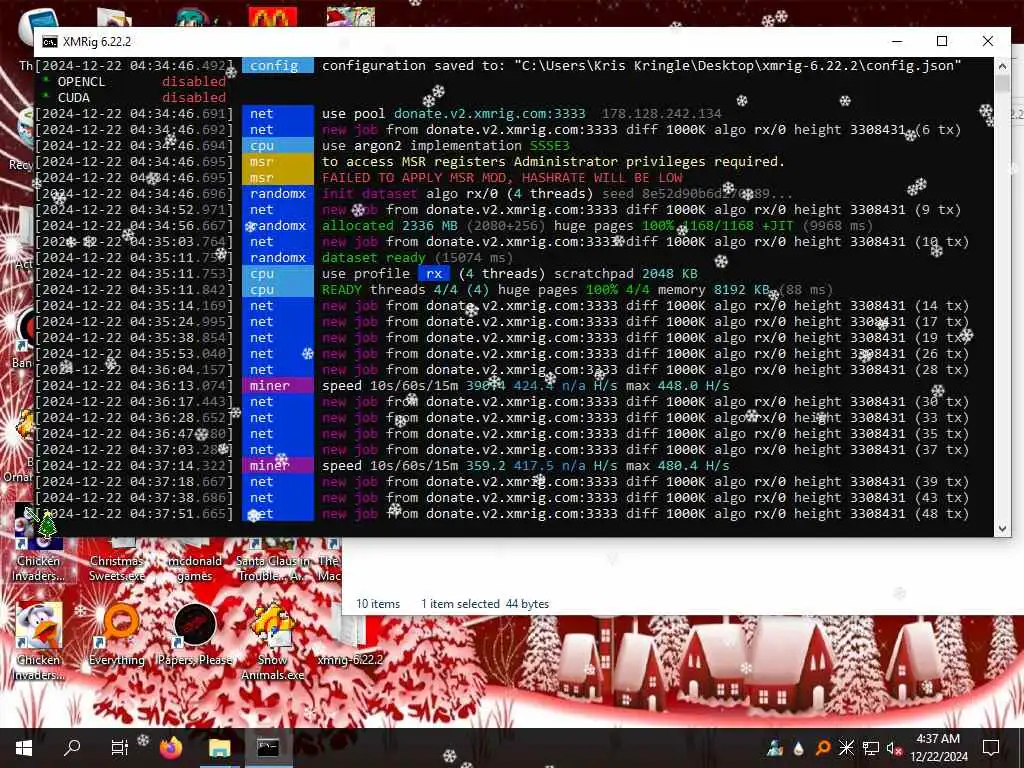The height and width of the screenshot is (768, 1024).
Task: Open the mcdonald games desktop folder
Action: pyautogui.click(x=195, y=560)
